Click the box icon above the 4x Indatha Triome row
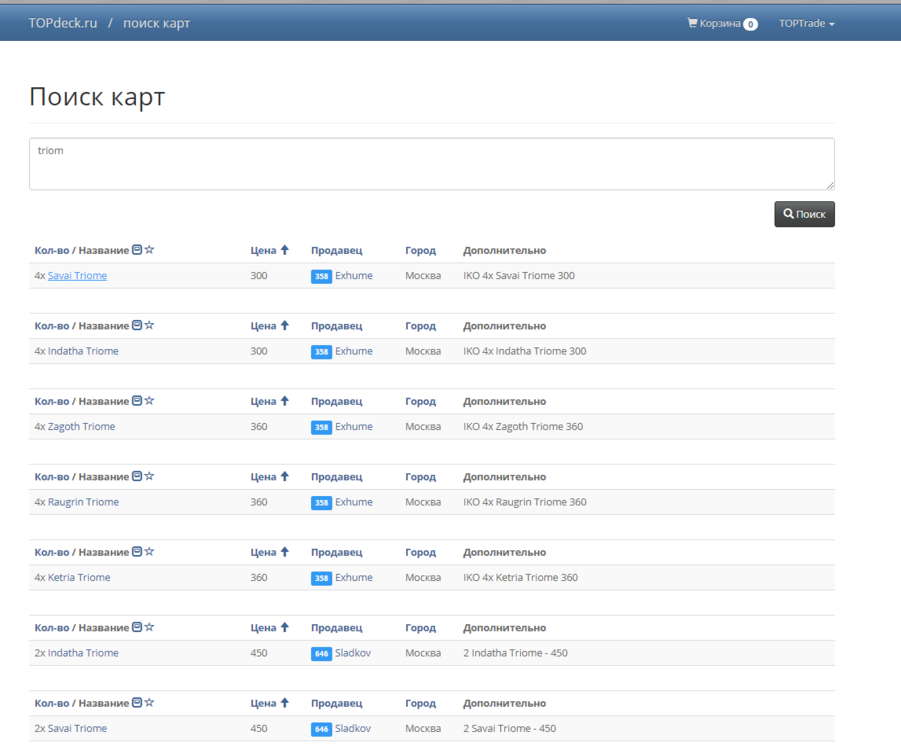The height and width of the screenshot is (750, 901). pos(137,325)
